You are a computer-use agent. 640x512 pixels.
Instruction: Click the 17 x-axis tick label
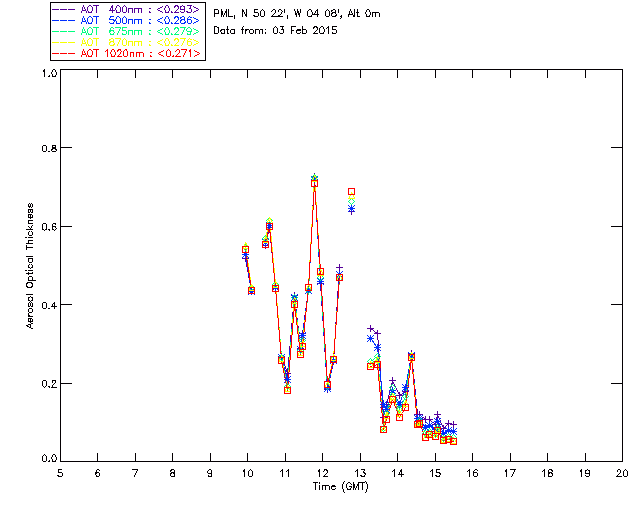coord(510,473)
